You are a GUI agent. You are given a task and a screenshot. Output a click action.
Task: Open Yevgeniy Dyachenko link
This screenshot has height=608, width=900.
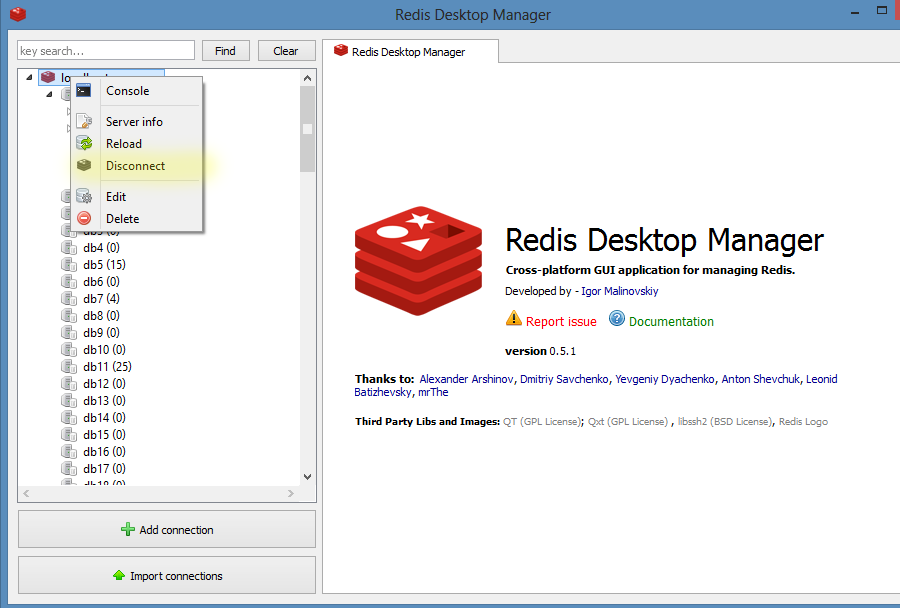point(665,379)
